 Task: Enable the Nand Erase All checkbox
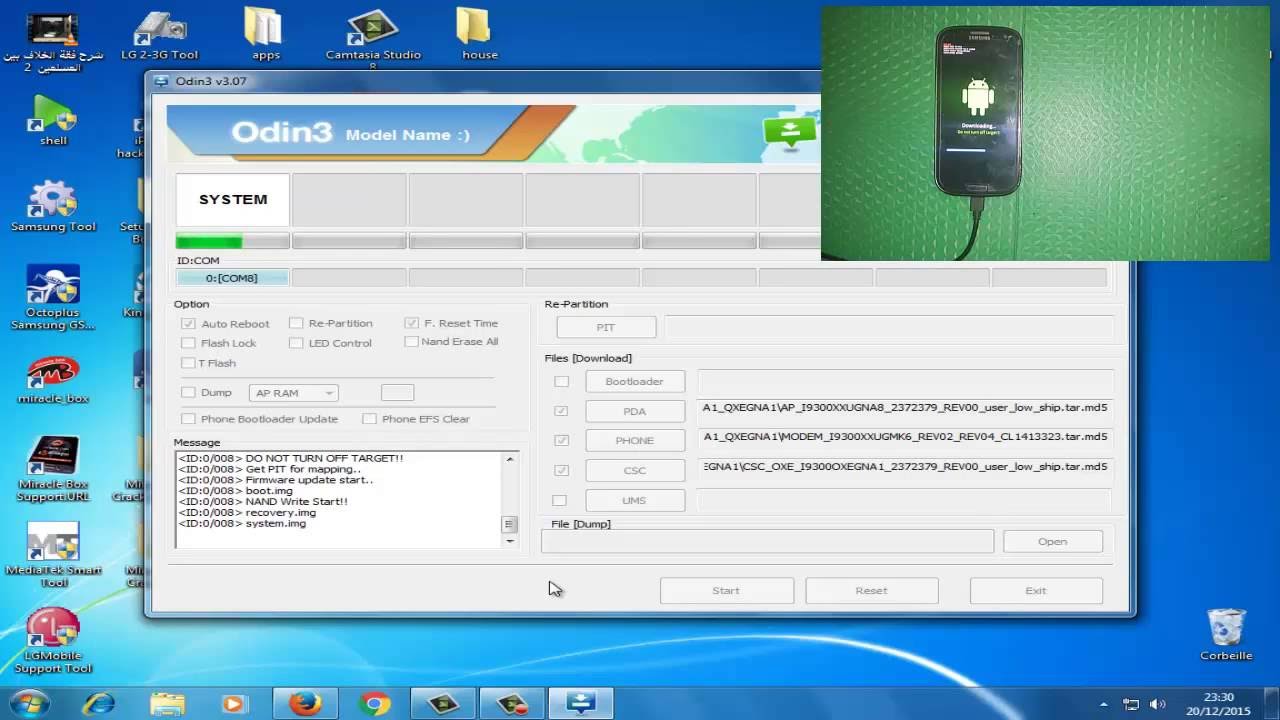coord(411,341)
